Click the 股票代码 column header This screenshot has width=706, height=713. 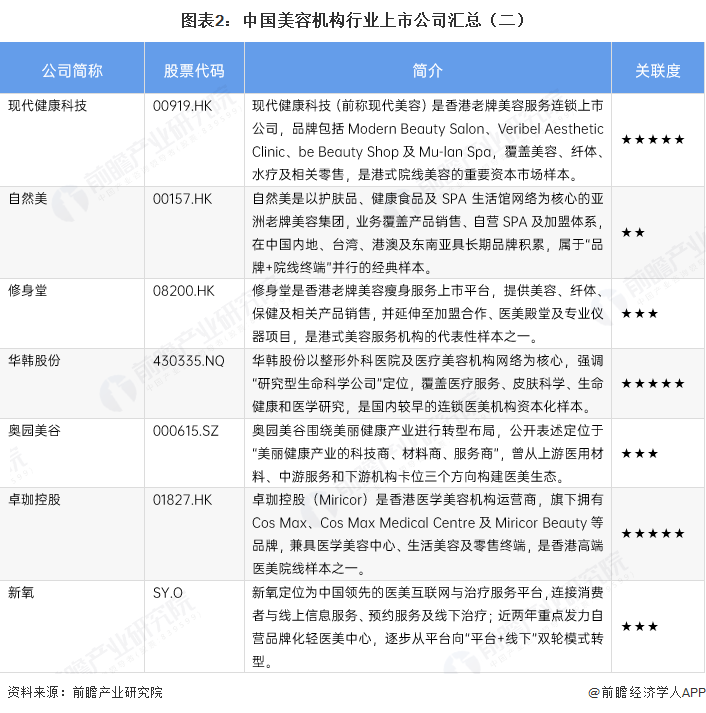194,70
